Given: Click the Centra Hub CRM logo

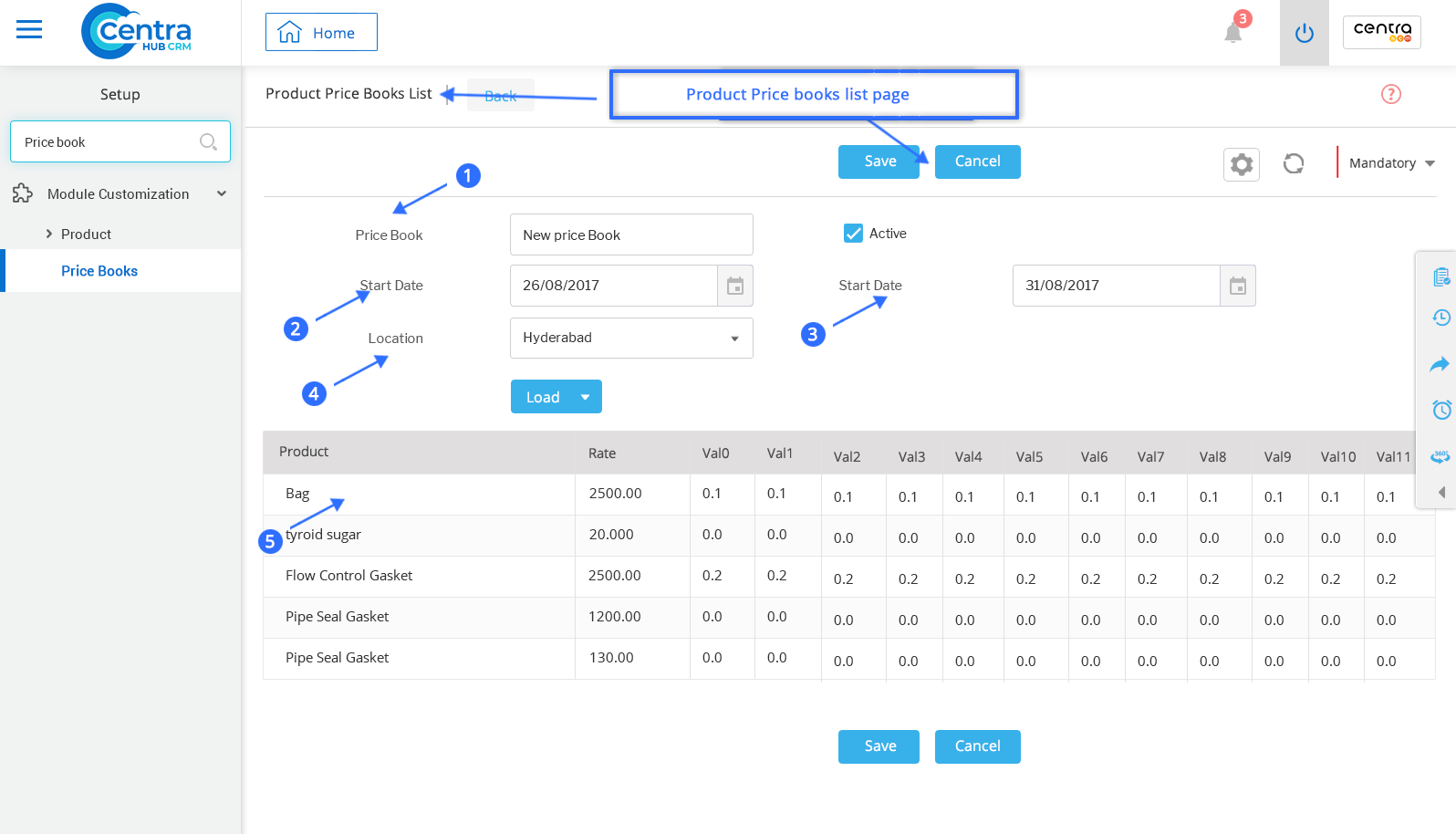Looking at the screenshot, I should coord(136,32).
